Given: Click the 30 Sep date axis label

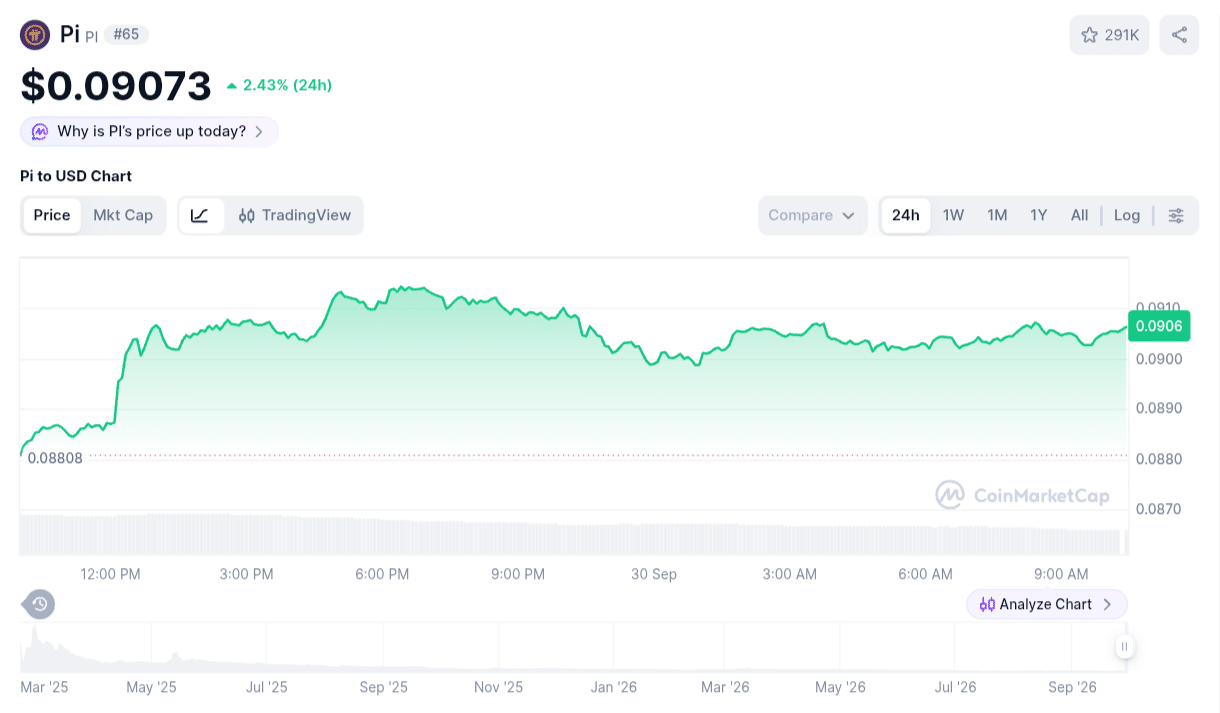Looking at the screenshot, I should pos(654,574).
